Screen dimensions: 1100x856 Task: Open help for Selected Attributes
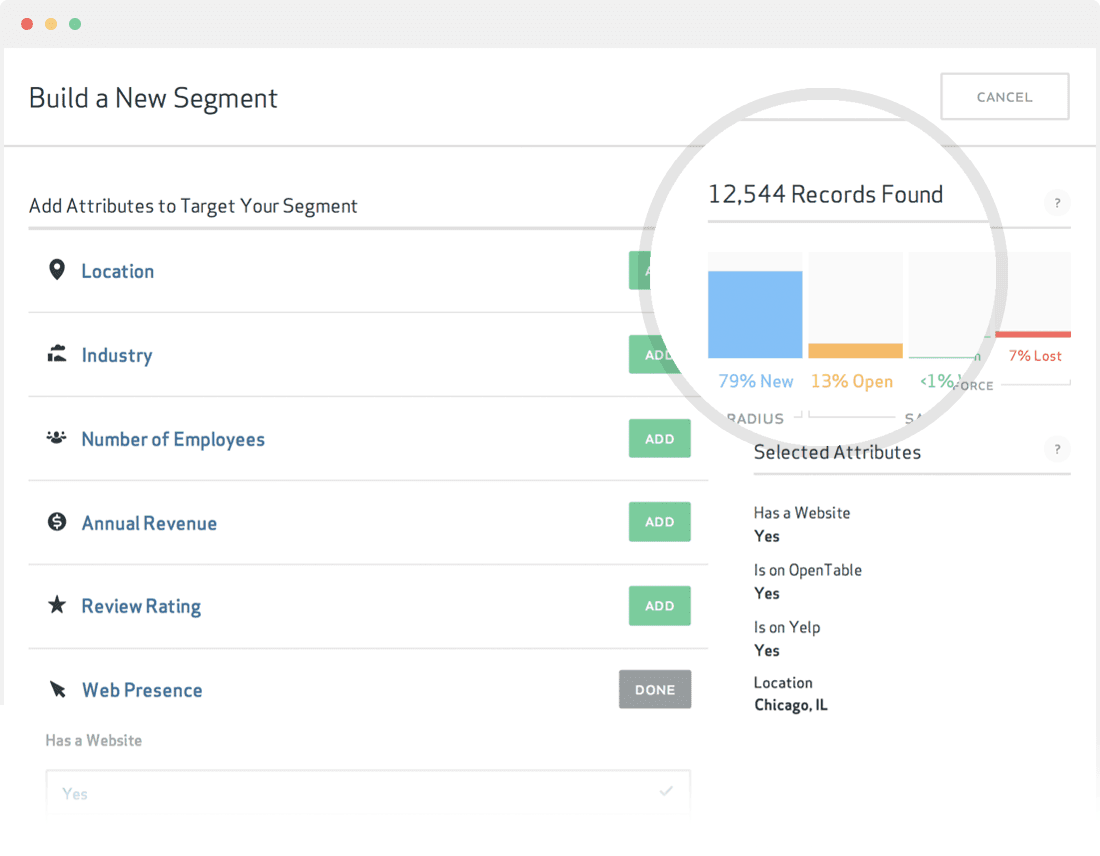pos(1057,449)
